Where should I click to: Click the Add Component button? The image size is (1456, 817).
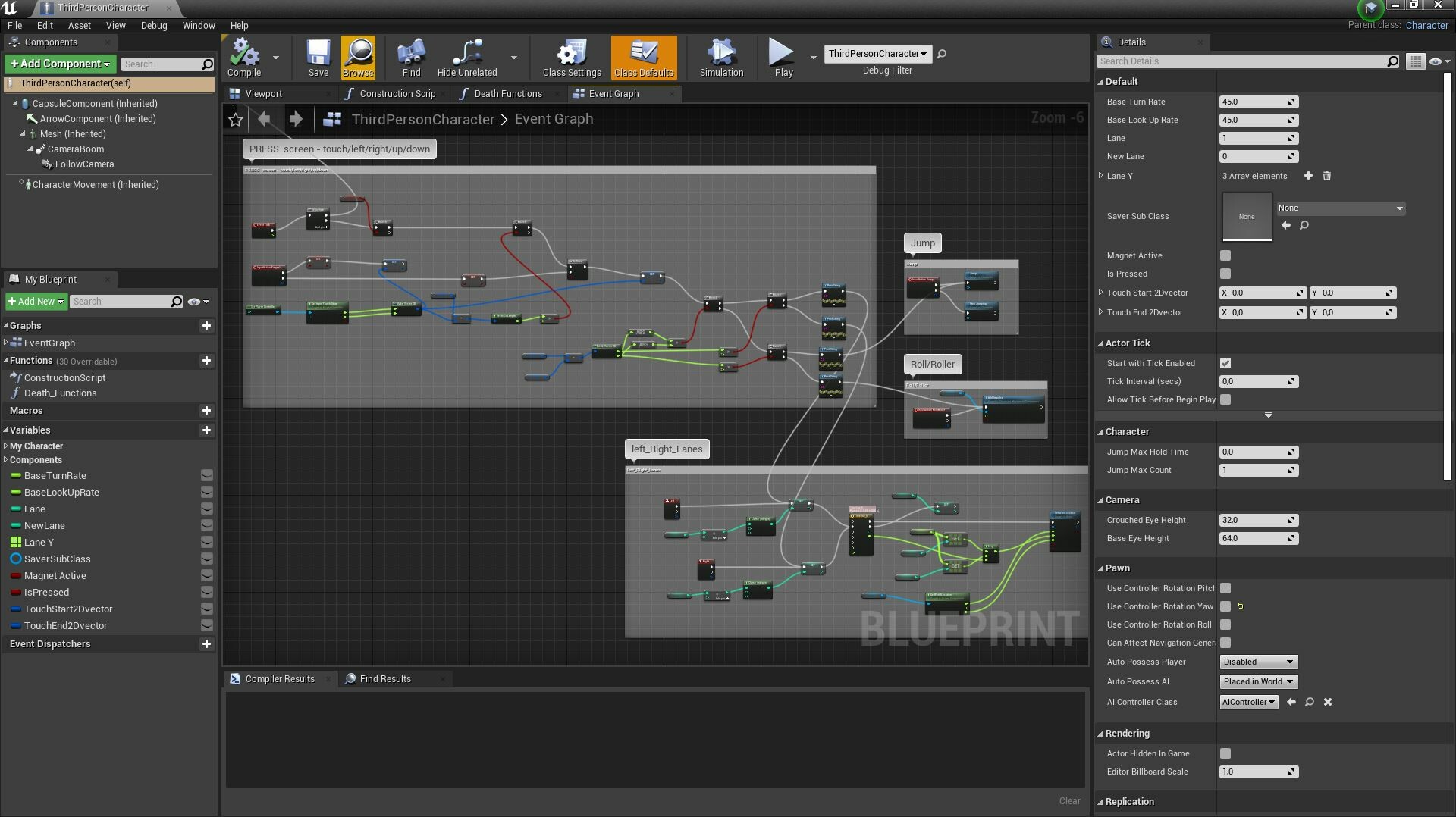[x=61, y=64]
